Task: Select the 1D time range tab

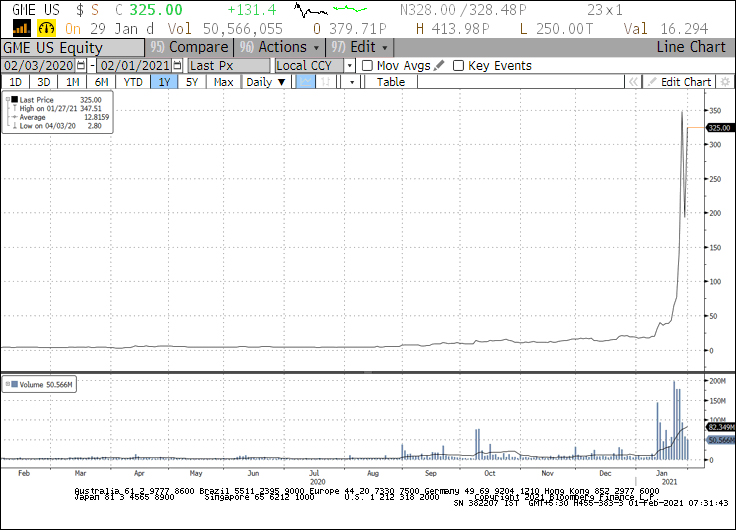Action: pyautogui.click(x=15, y=82)
